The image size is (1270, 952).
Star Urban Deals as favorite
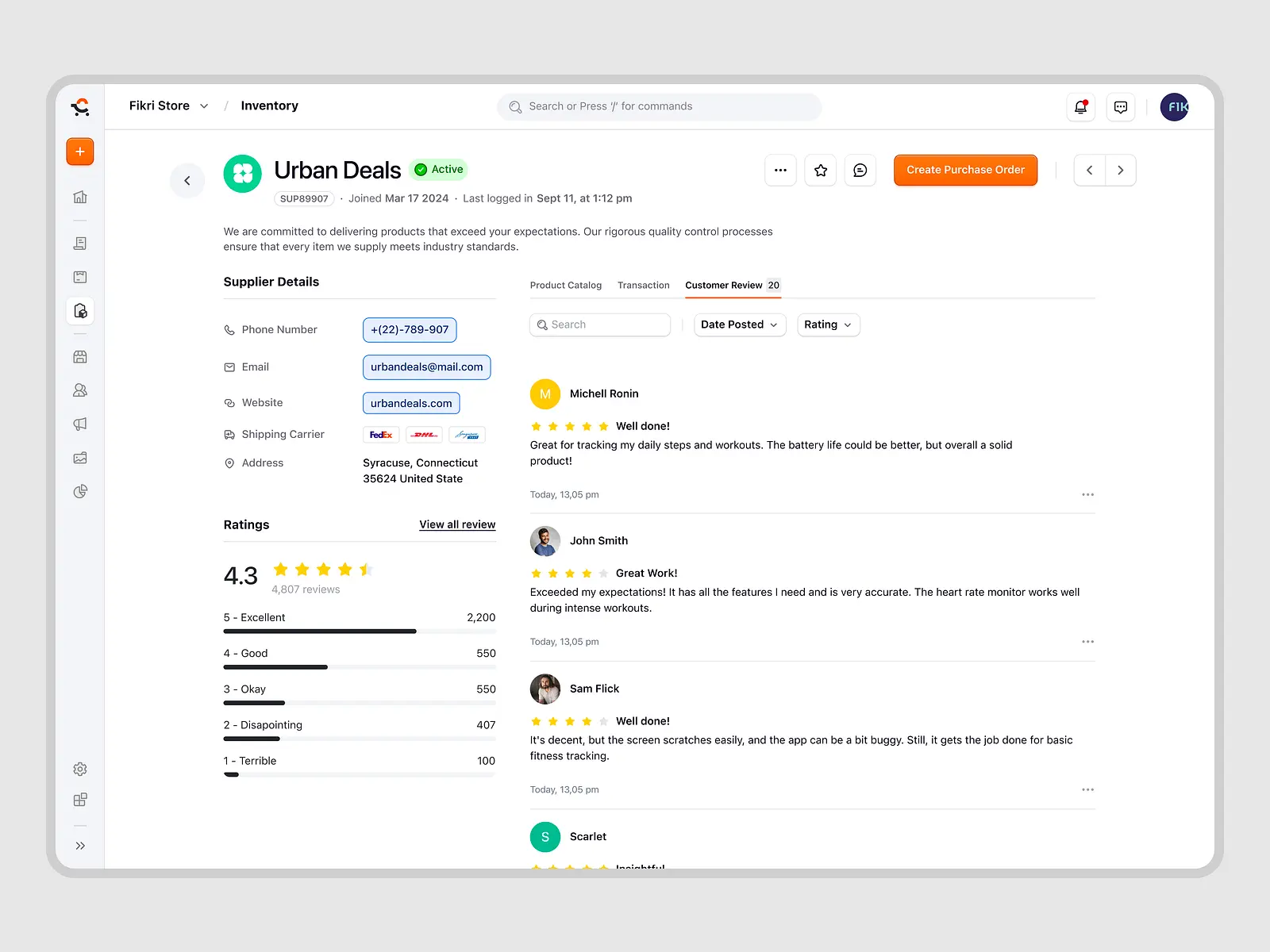coord(821,170)
